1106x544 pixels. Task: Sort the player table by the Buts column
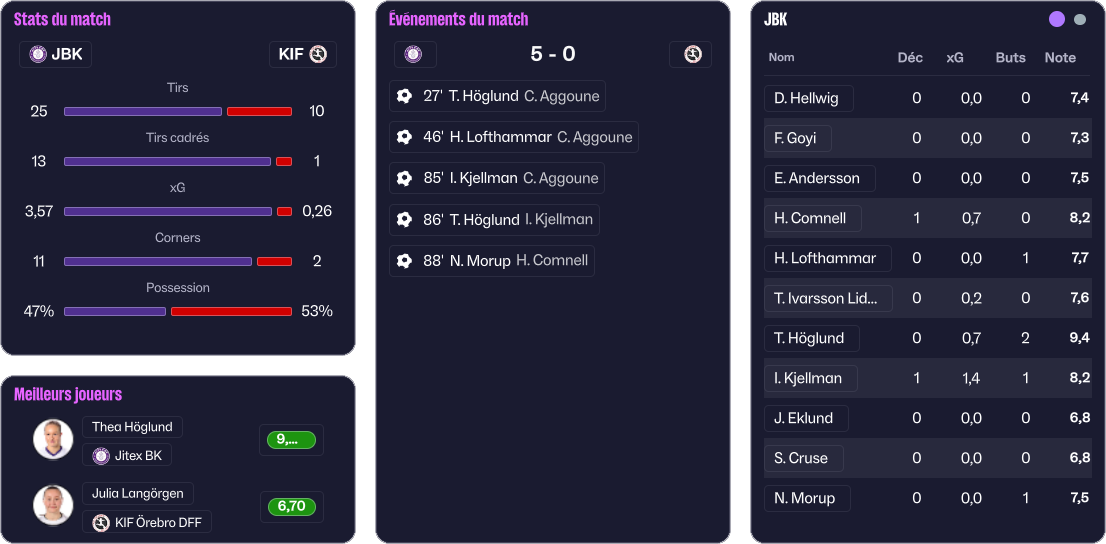[1010, 58]
